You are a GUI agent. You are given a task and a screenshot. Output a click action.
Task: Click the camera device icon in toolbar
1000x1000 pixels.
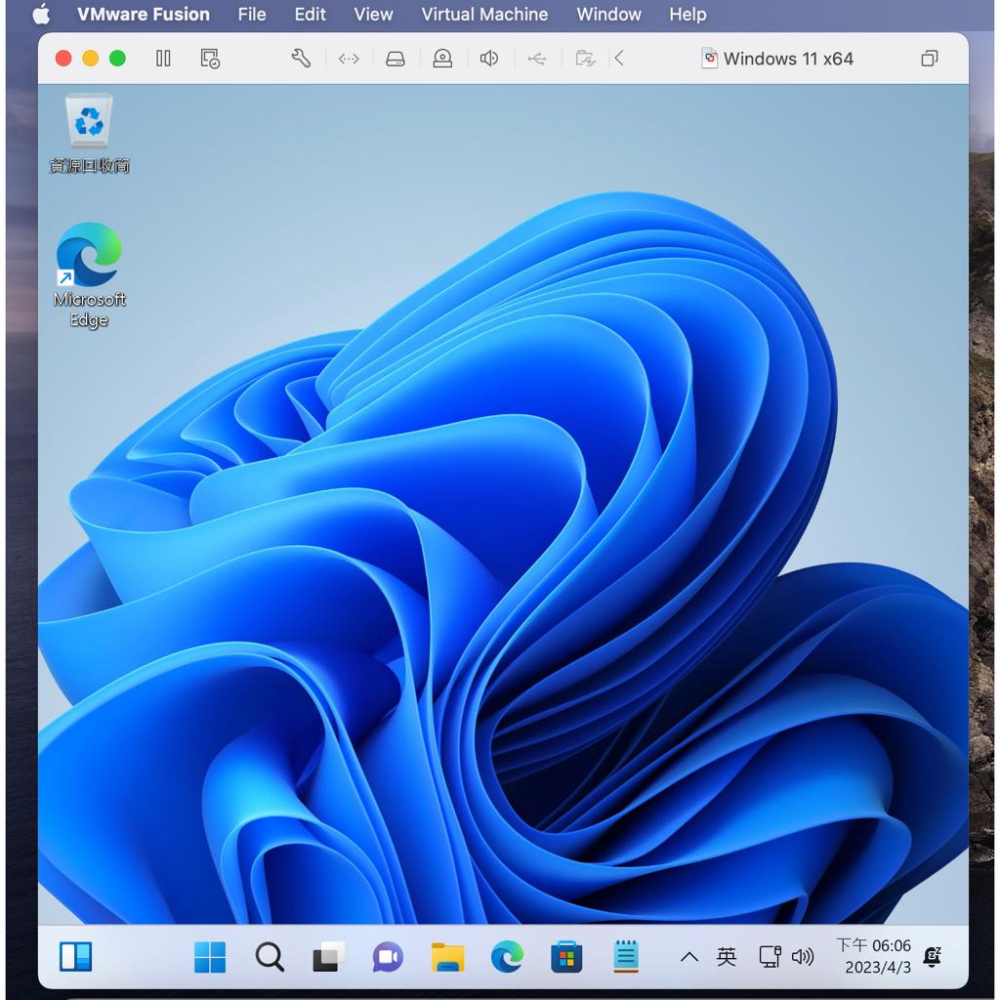coord(442,58)
